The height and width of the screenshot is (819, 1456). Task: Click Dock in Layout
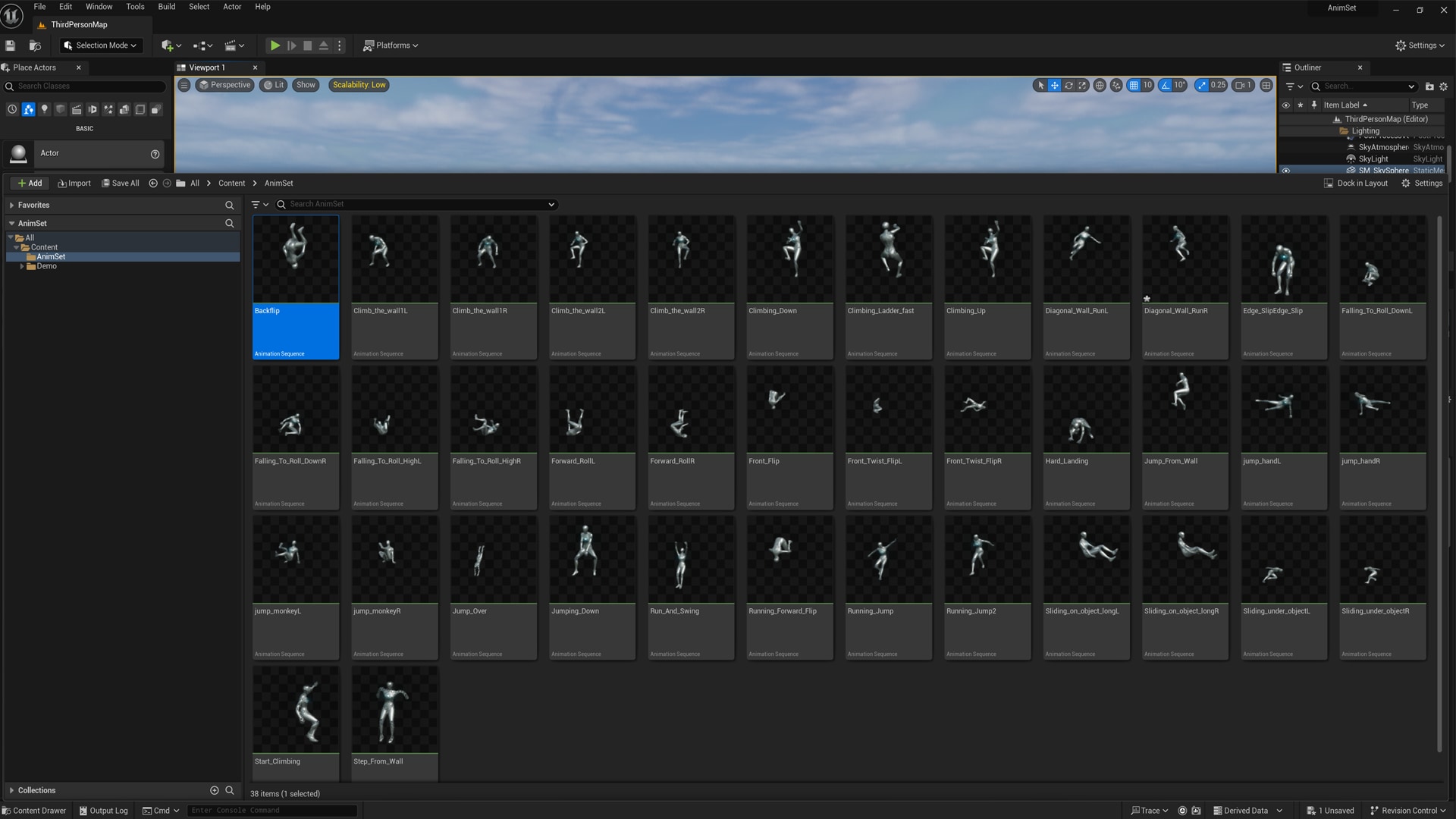[x=1356, y=183]
